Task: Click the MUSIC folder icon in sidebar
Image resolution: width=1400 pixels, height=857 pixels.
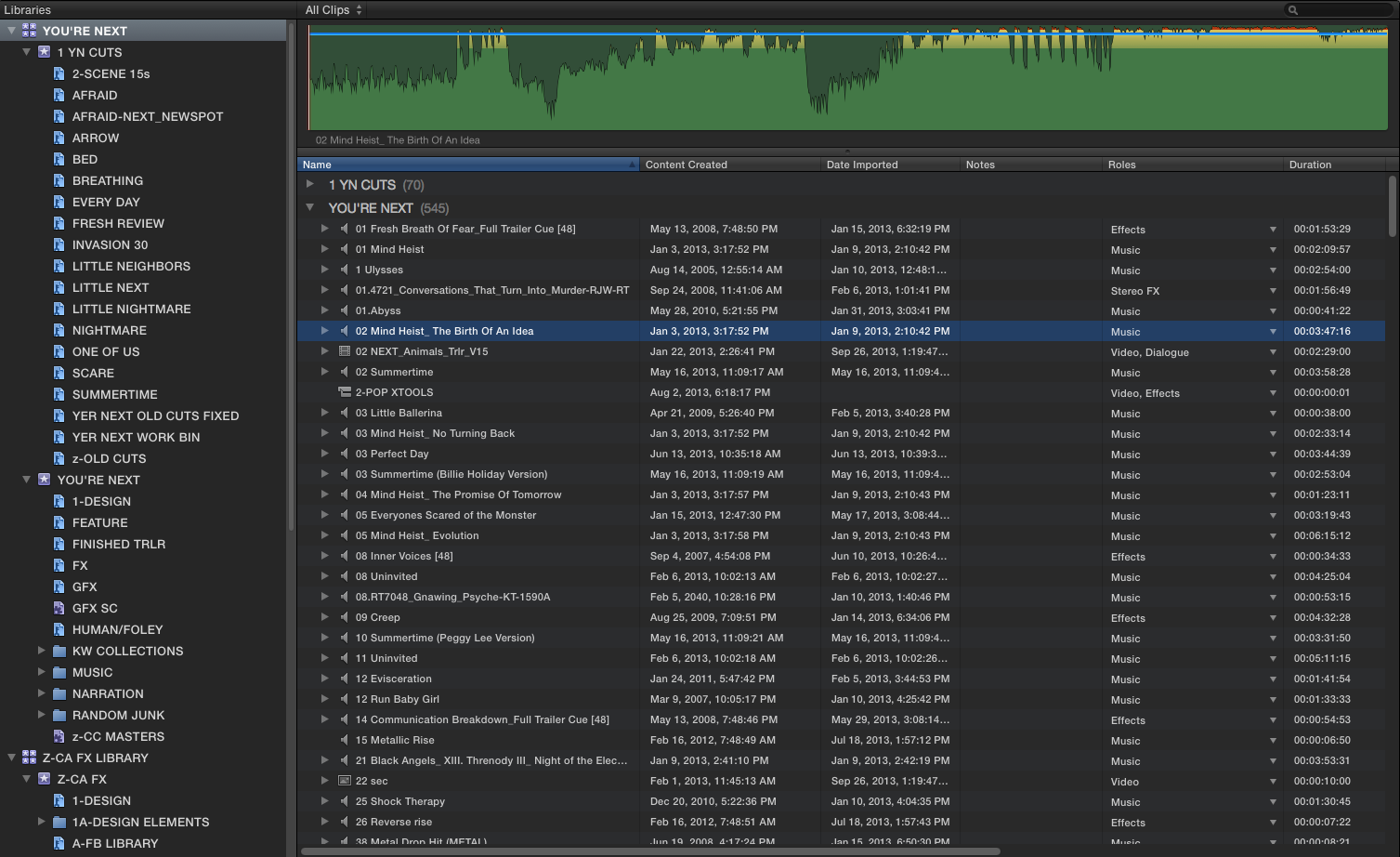Action: (59, 672)
